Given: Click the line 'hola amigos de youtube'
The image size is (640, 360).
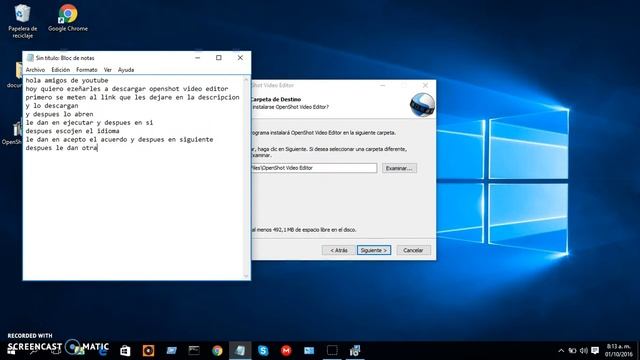Looking at the screenshot, I should [67, 80].
